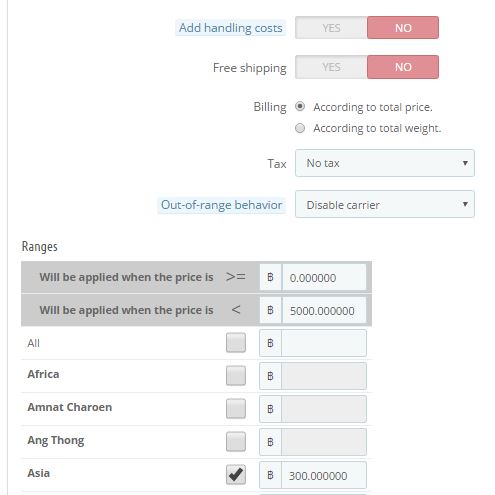Image resolution: width=495 pixels, height=495 pixels.
Task: Edit the Asia price field 300.000000
Action: click(x=324, y=475)
